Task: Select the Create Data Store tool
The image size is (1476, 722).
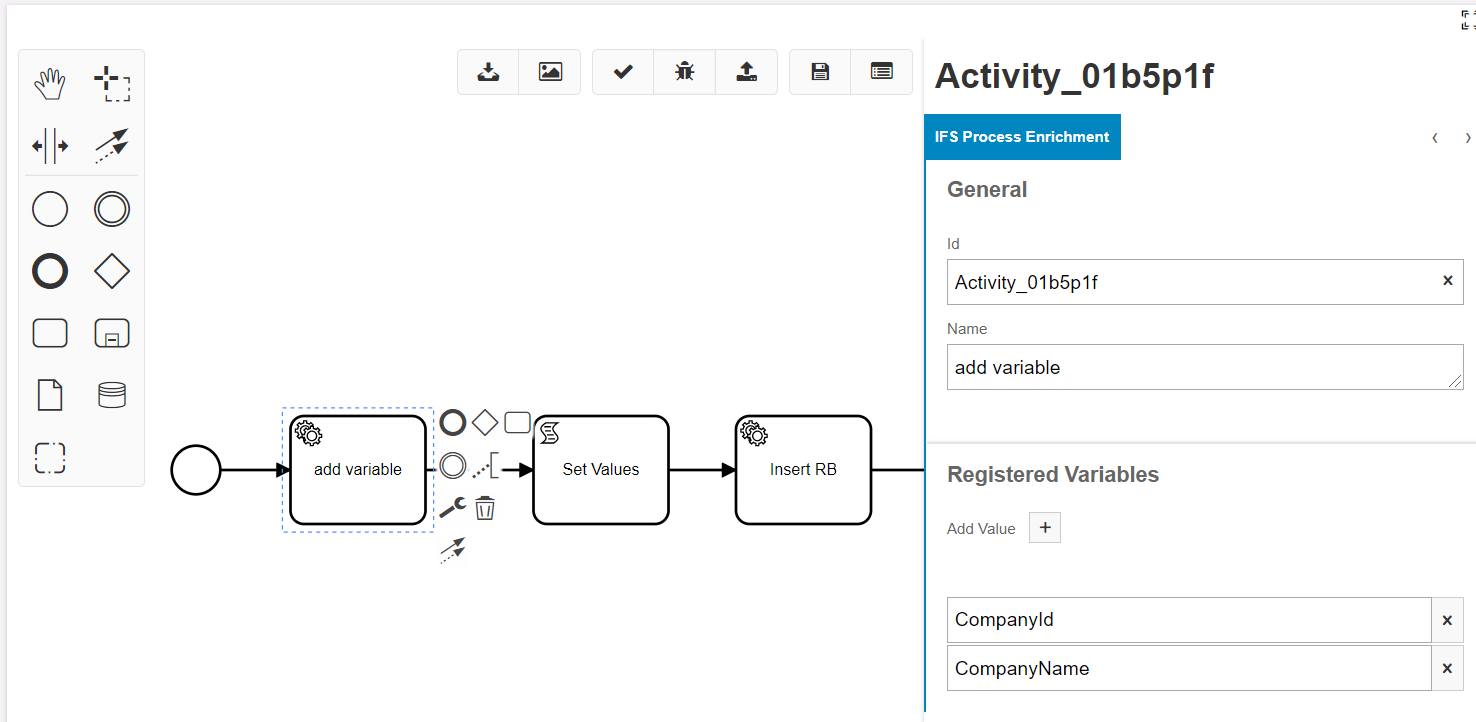Action: point(111,394)
